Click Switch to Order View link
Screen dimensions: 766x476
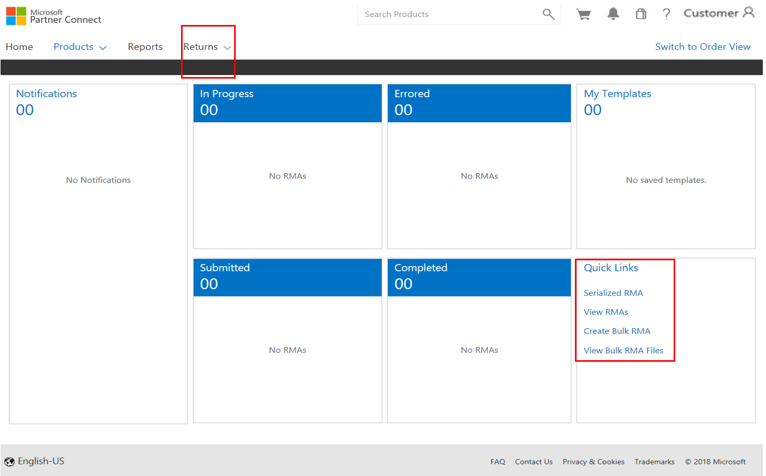[702, 47]
